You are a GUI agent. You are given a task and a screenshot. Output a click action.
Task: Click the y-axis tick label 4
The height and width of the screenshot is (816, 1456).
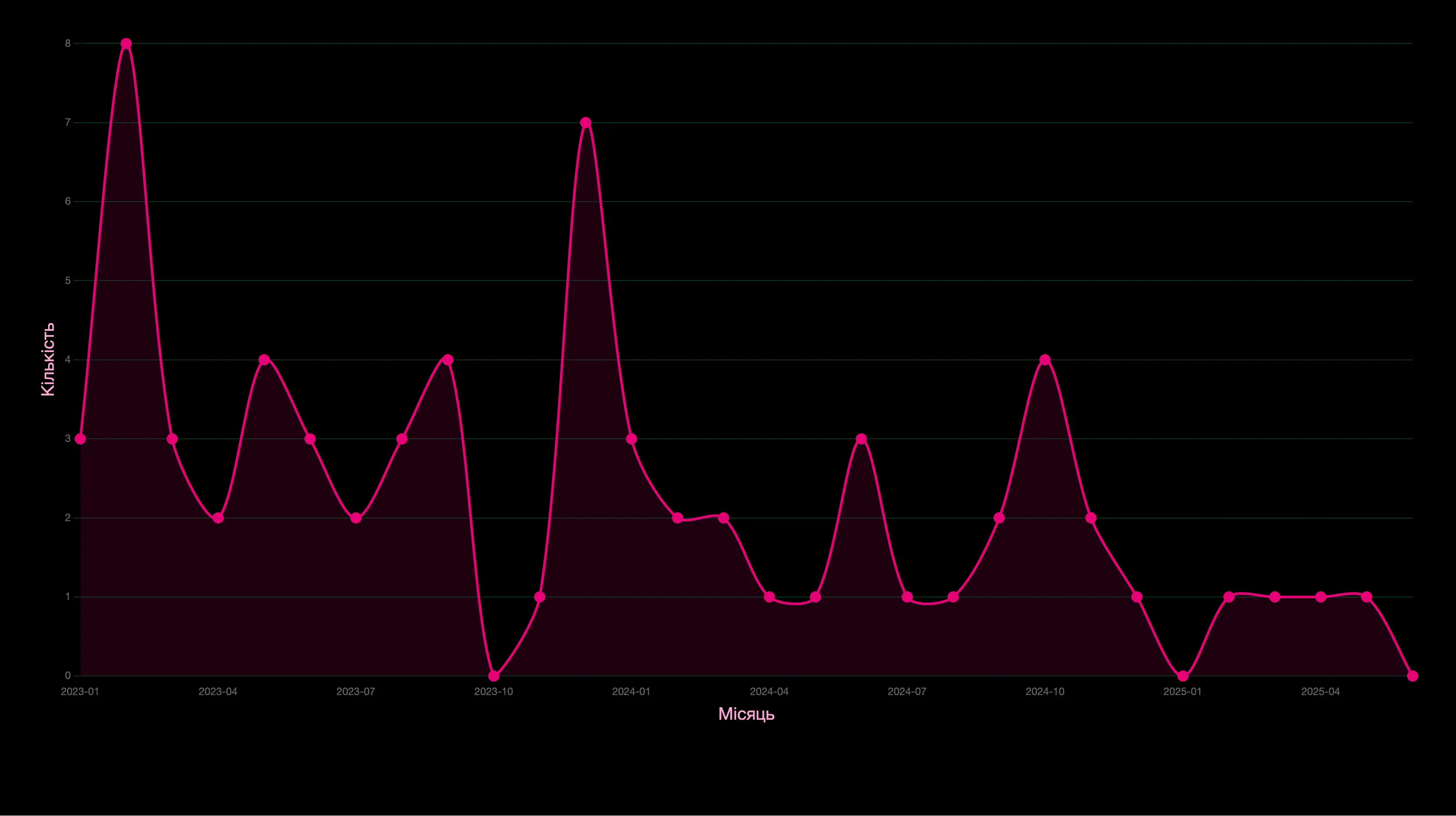(x=68, y=359)
